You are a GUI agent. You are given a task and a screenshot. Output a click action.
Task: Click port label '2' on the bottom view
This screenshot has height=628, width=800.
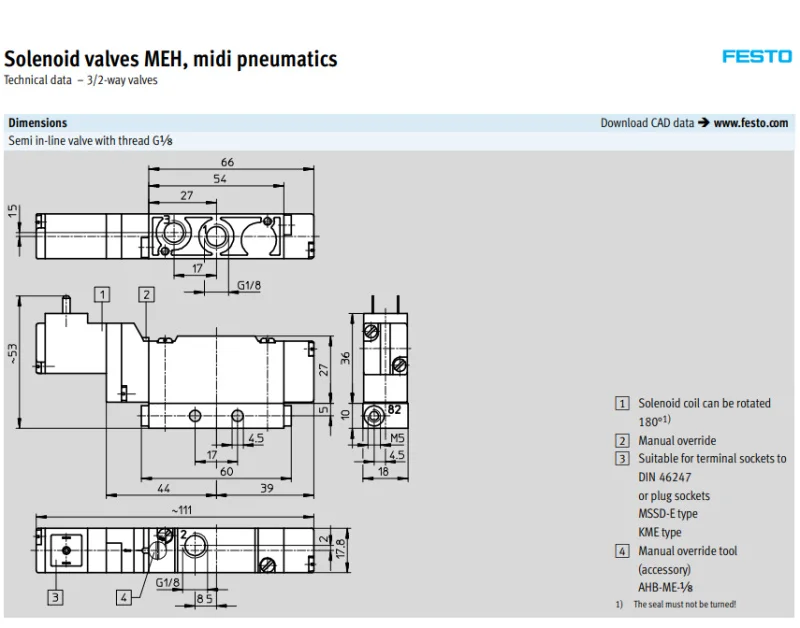pos(184,535)
